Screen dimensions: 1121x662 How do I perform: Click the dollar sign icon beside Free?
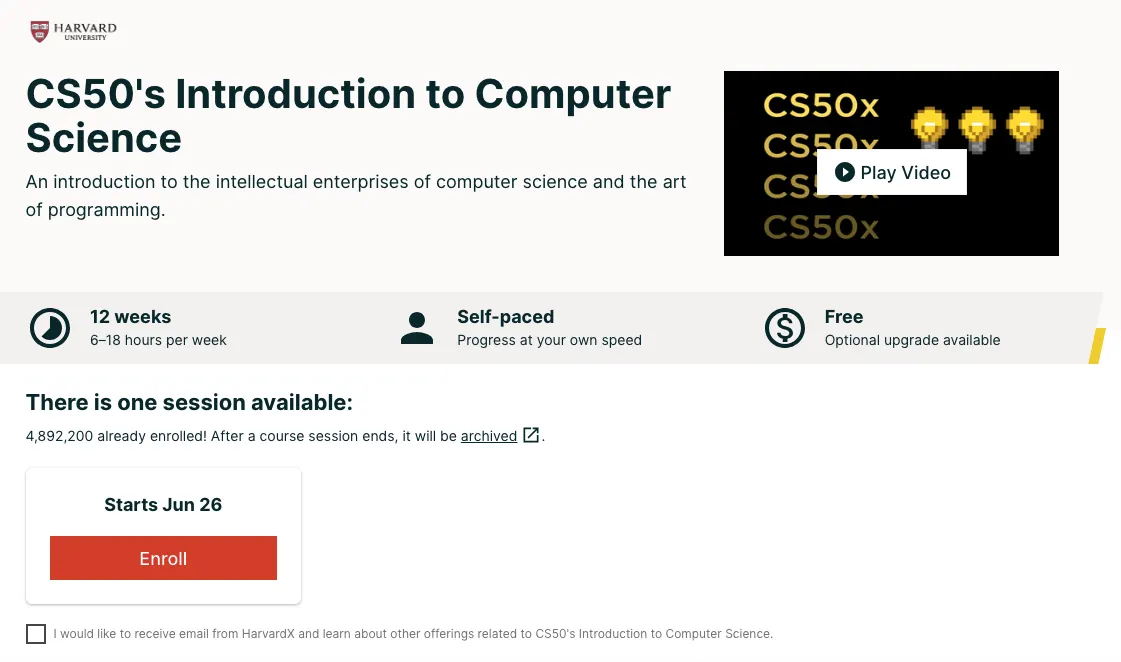785,328
